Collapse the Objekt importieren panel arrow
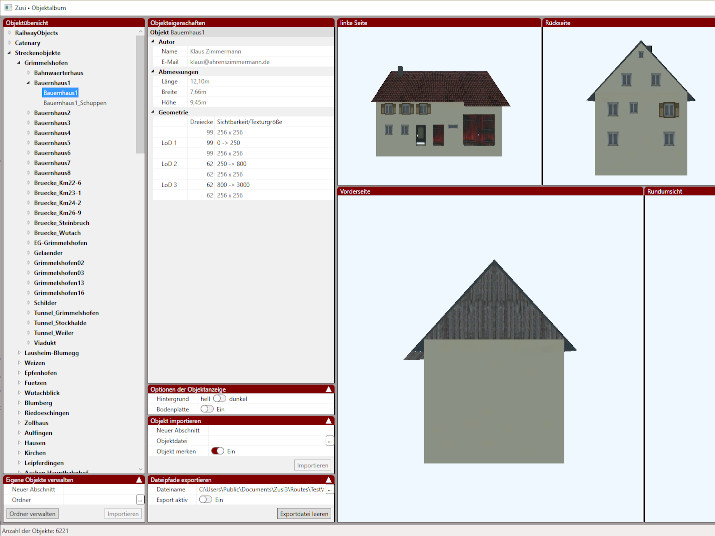 (328, 420)
